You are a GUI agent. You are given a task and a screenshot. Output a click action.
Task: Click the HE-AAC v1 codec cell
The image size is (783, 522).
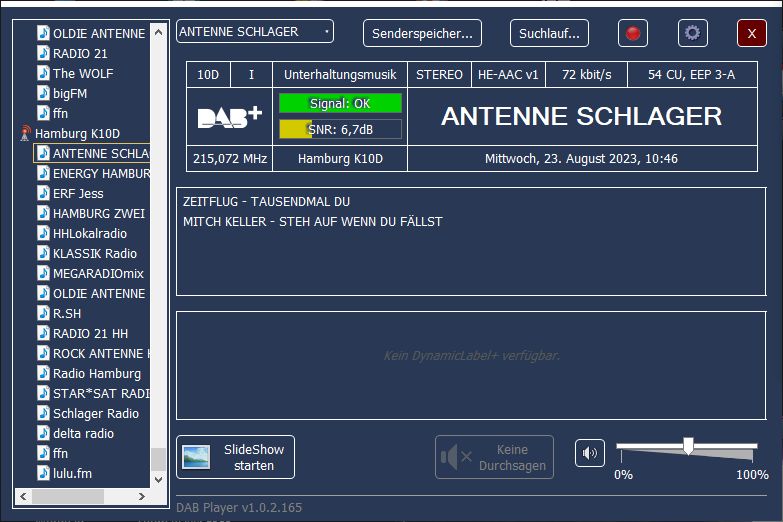click(x=508, y=75)
